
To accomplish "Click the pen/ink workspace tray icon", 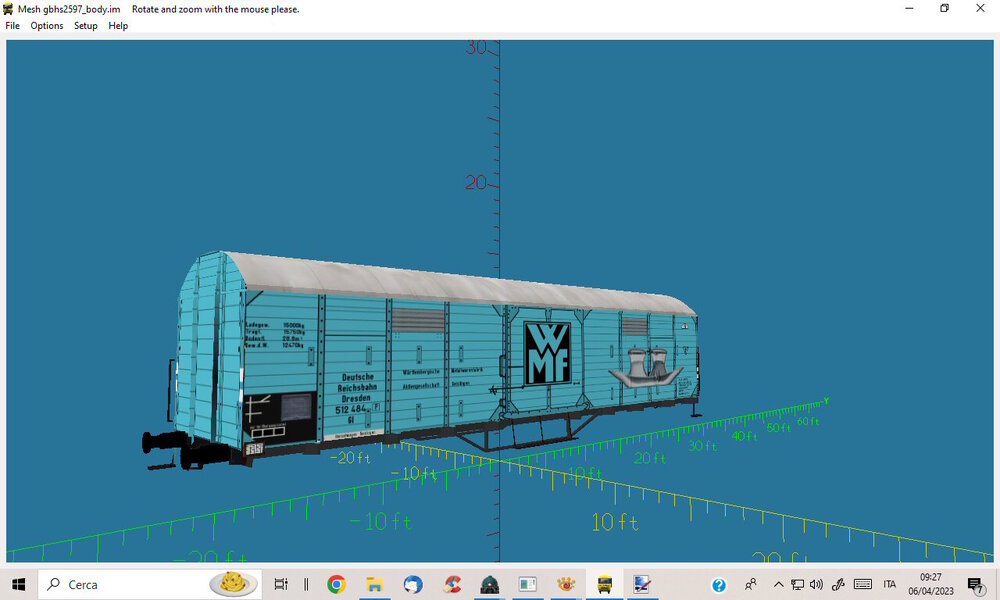I will pyautogui.click(x=838, y=584).
